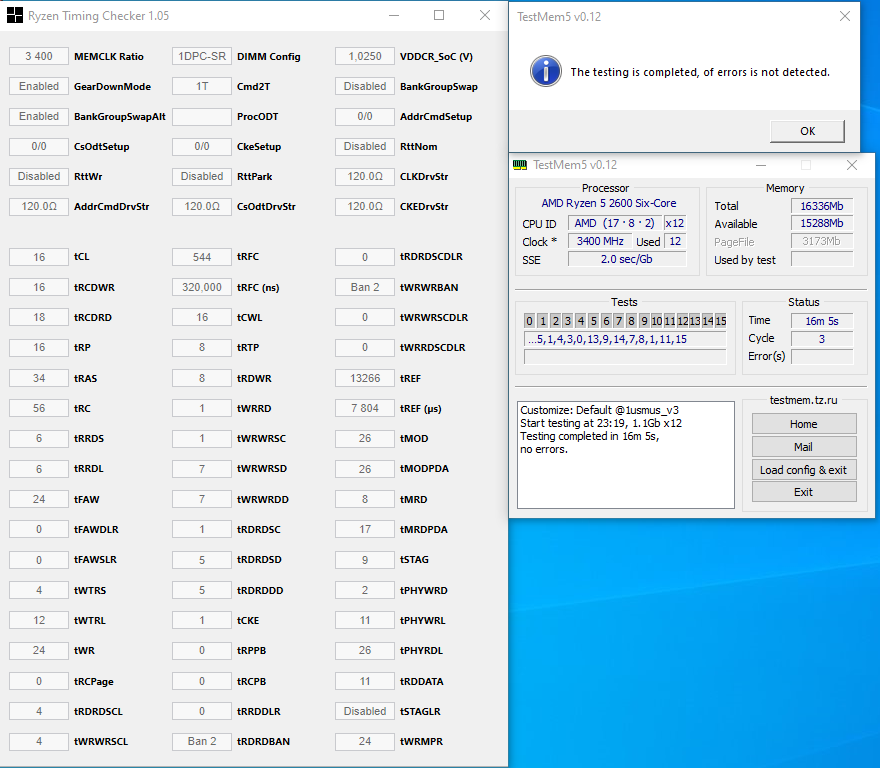Click the tWR value 24
This screenshot has height=768, width=880.
(x=39, y=650)
